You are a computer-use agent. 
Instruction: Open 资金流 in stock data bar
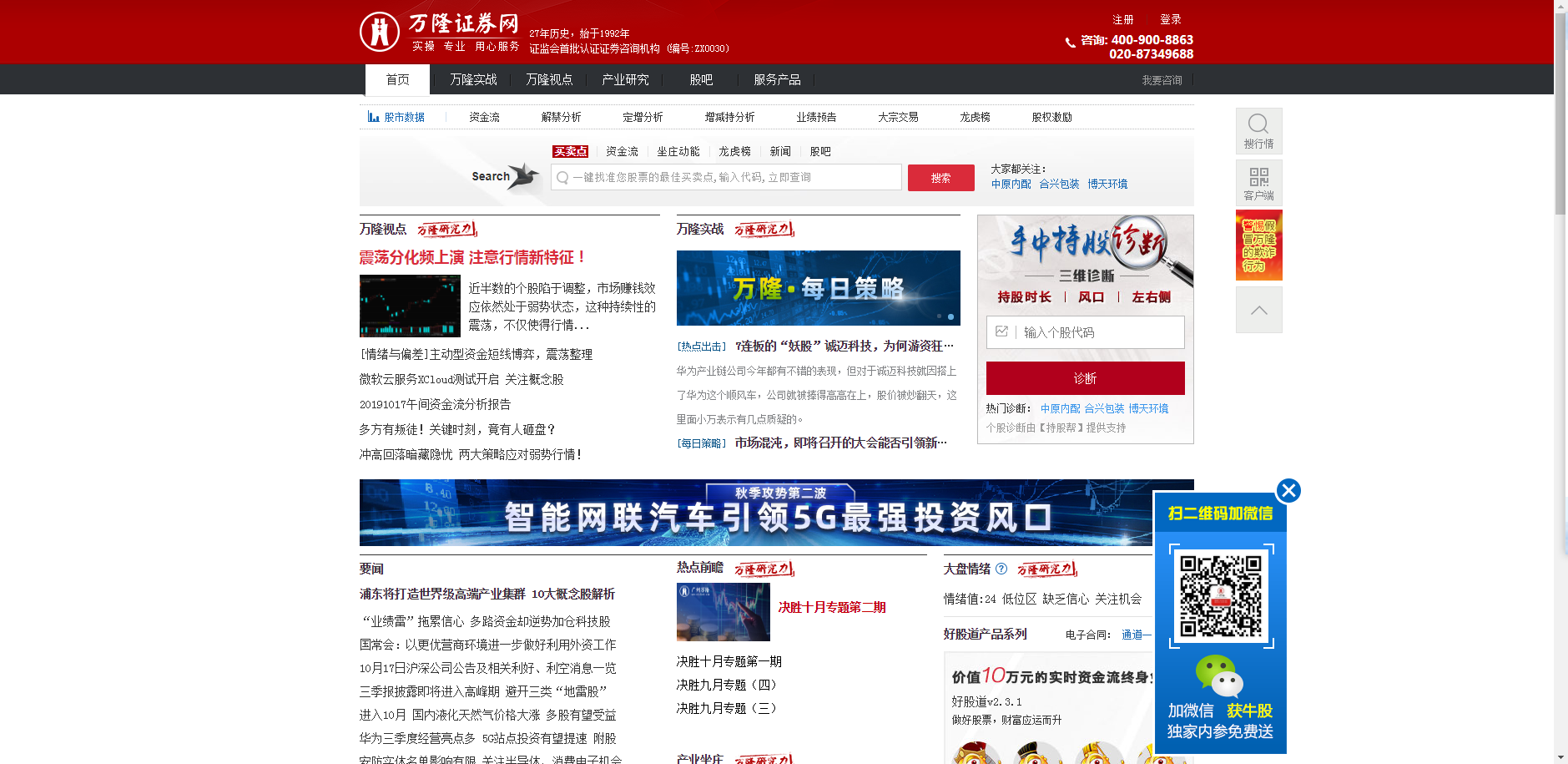(x=484, y=118)
